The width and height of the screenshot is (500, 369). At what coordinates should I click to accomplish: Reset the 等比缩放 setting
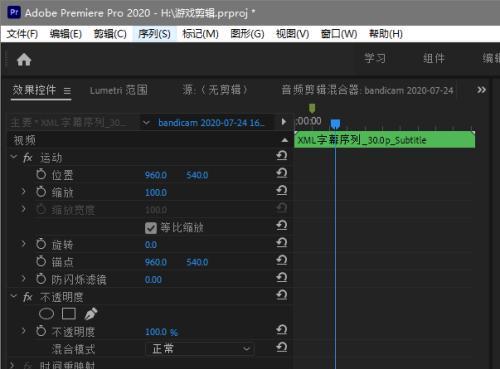click(x=282, y=225)
